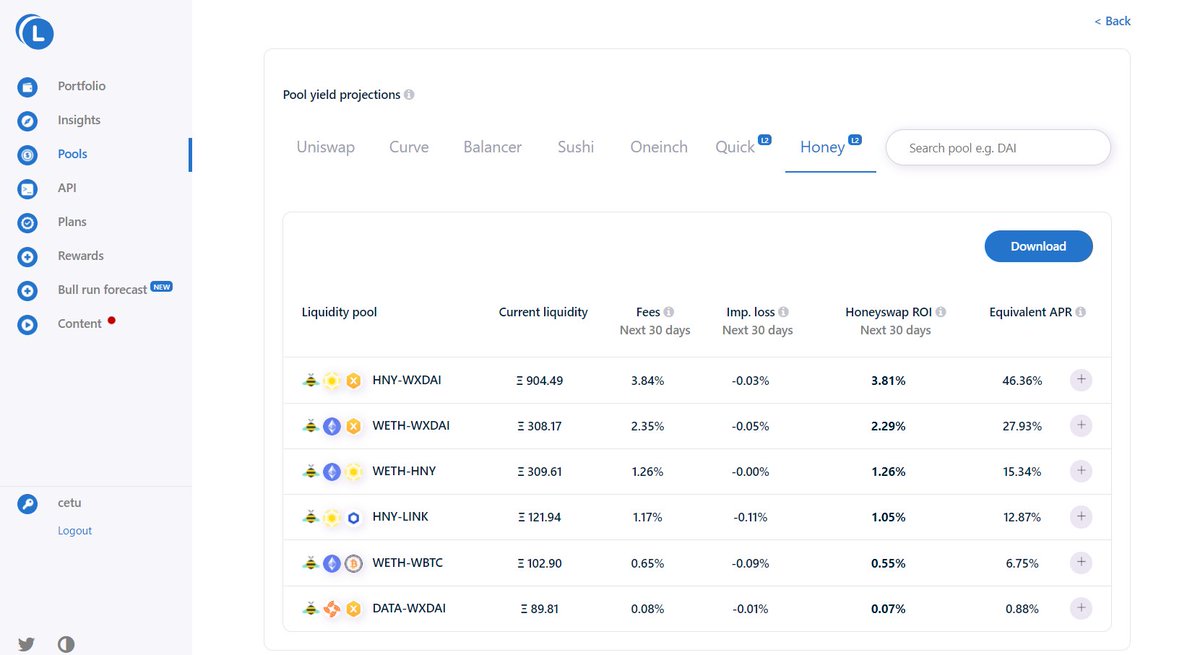Click the WETH-WBTC pool name
The width and height of the screenshot is (1200, 655).
(407, 563)
